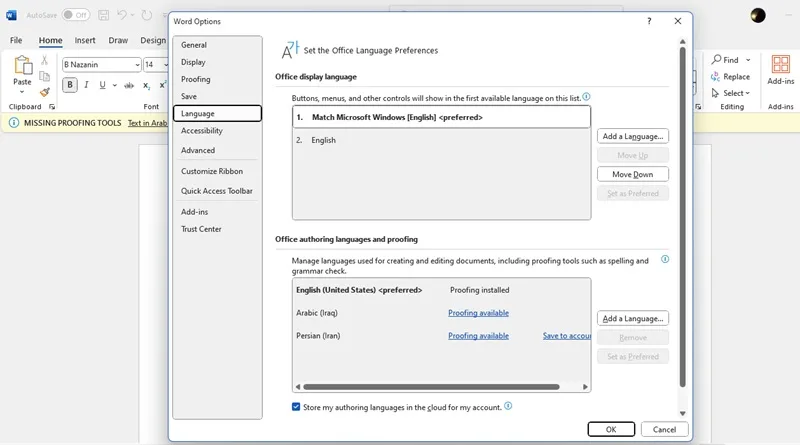
Task: Open the Proofing options category
Action: [x=195, y=79]
